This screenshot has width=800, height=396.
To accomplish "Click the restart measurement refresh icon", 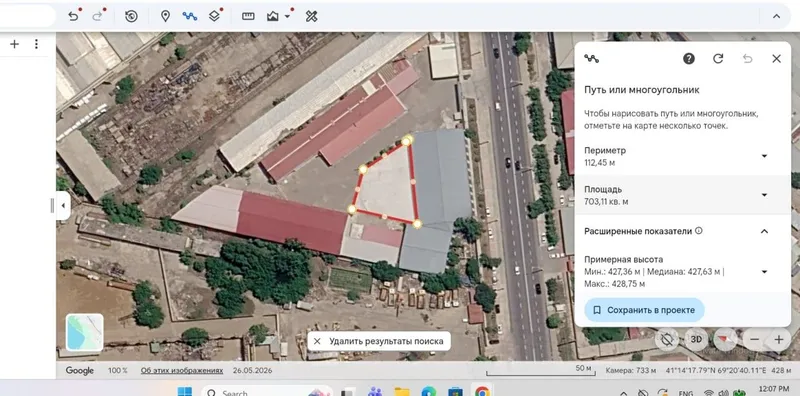I will pos(718,59).
